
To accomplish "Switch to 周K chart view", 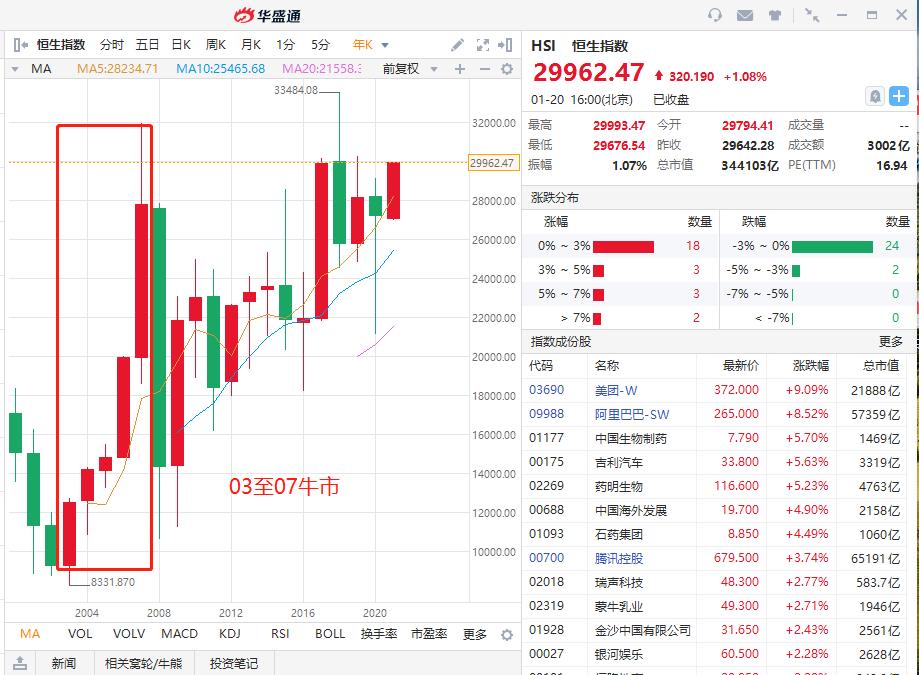I will [216, 45].
